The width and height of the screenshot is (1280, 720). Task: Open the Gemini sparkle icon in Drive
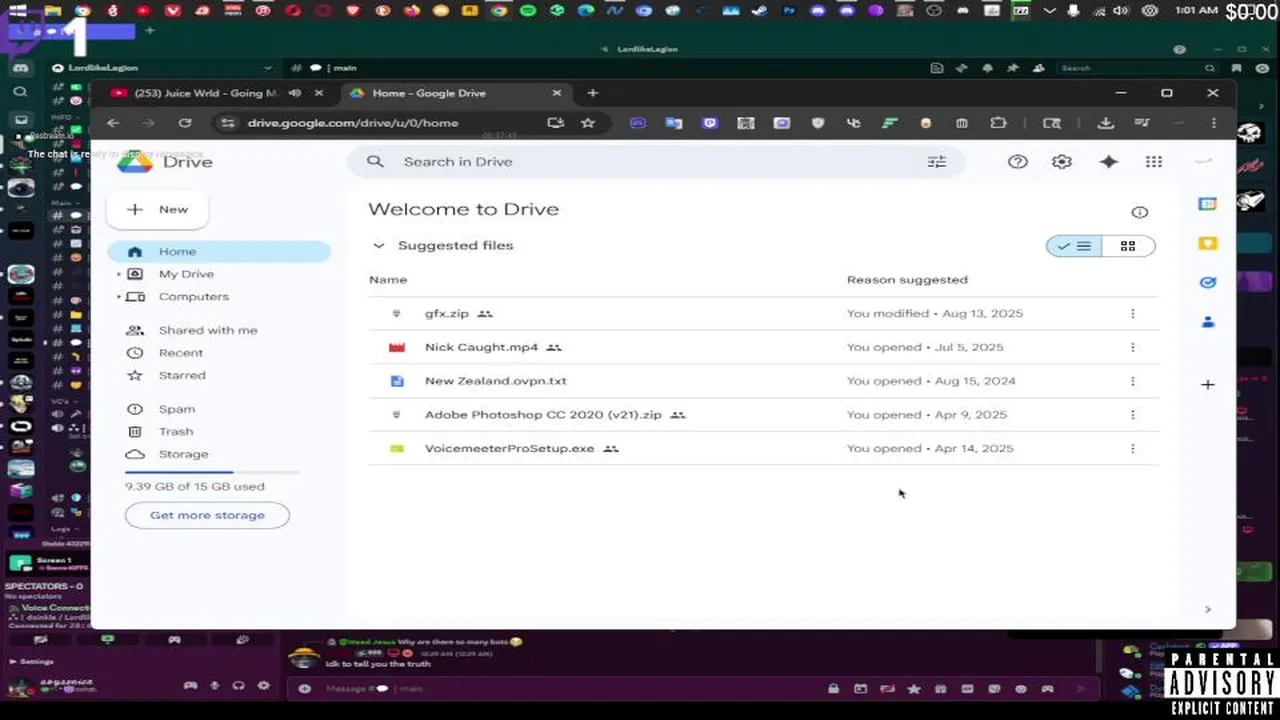[x=1108, y=162]
